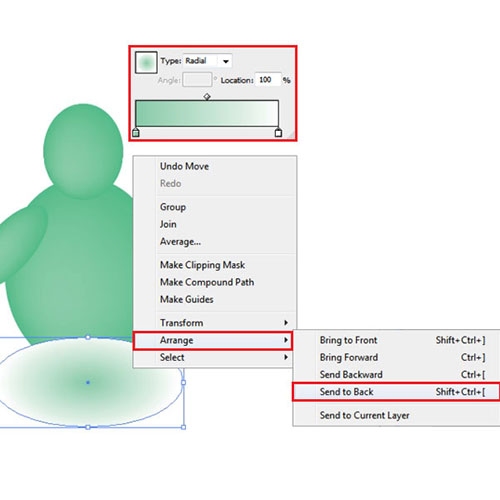The width and height of the screenshot is (500, 500).
Task: Select the left green gradient stop
Action: [x=136, y=132]
